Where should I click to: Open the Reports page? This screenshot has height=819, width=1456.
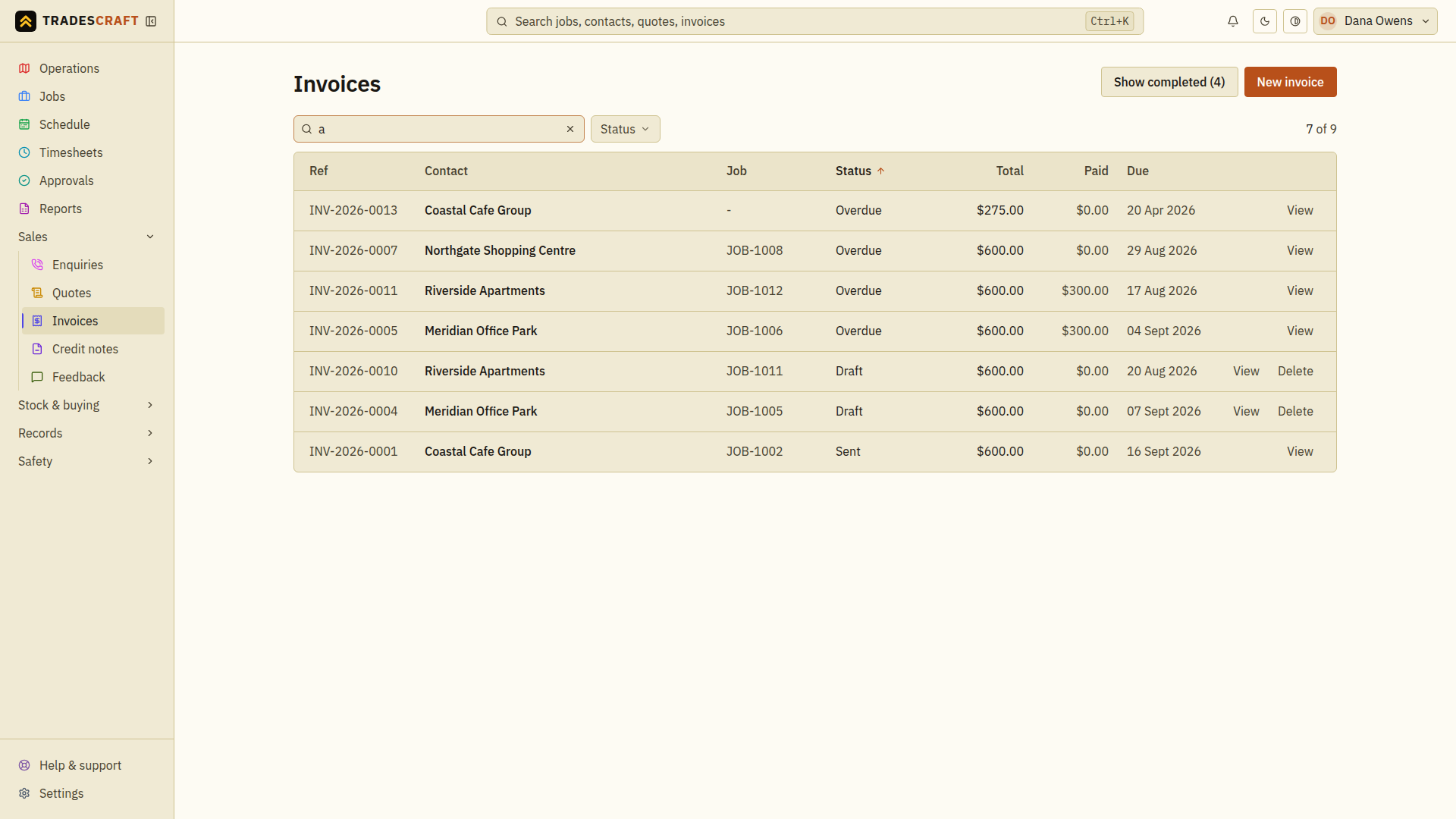87,209
